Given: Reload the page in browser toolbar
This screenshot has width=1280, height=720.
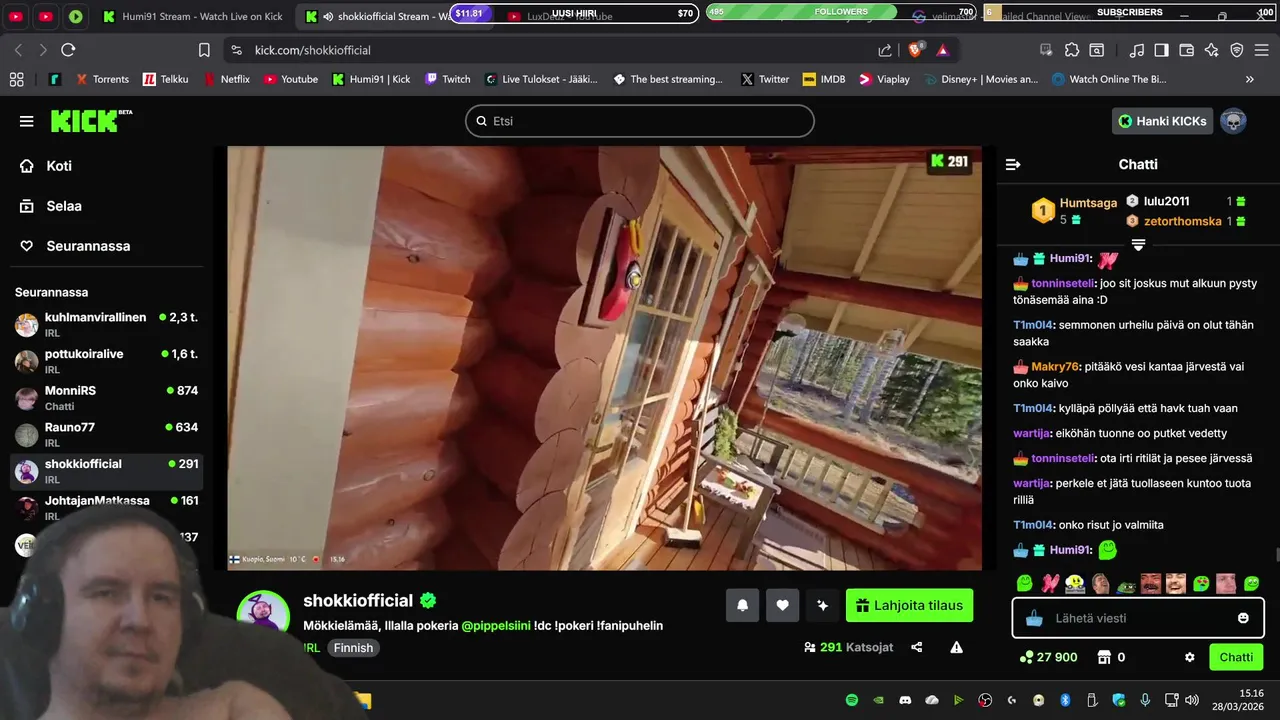Looking at the screenshot, I should click(68, 50).
